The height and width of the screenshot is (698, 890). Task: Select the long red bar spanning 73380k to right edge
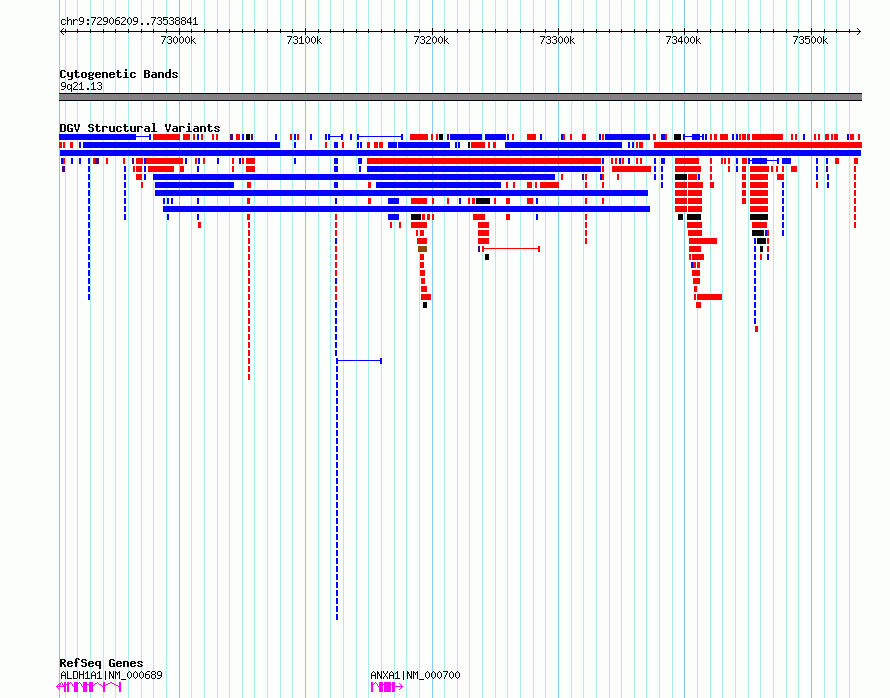click(x=758, y=145)
